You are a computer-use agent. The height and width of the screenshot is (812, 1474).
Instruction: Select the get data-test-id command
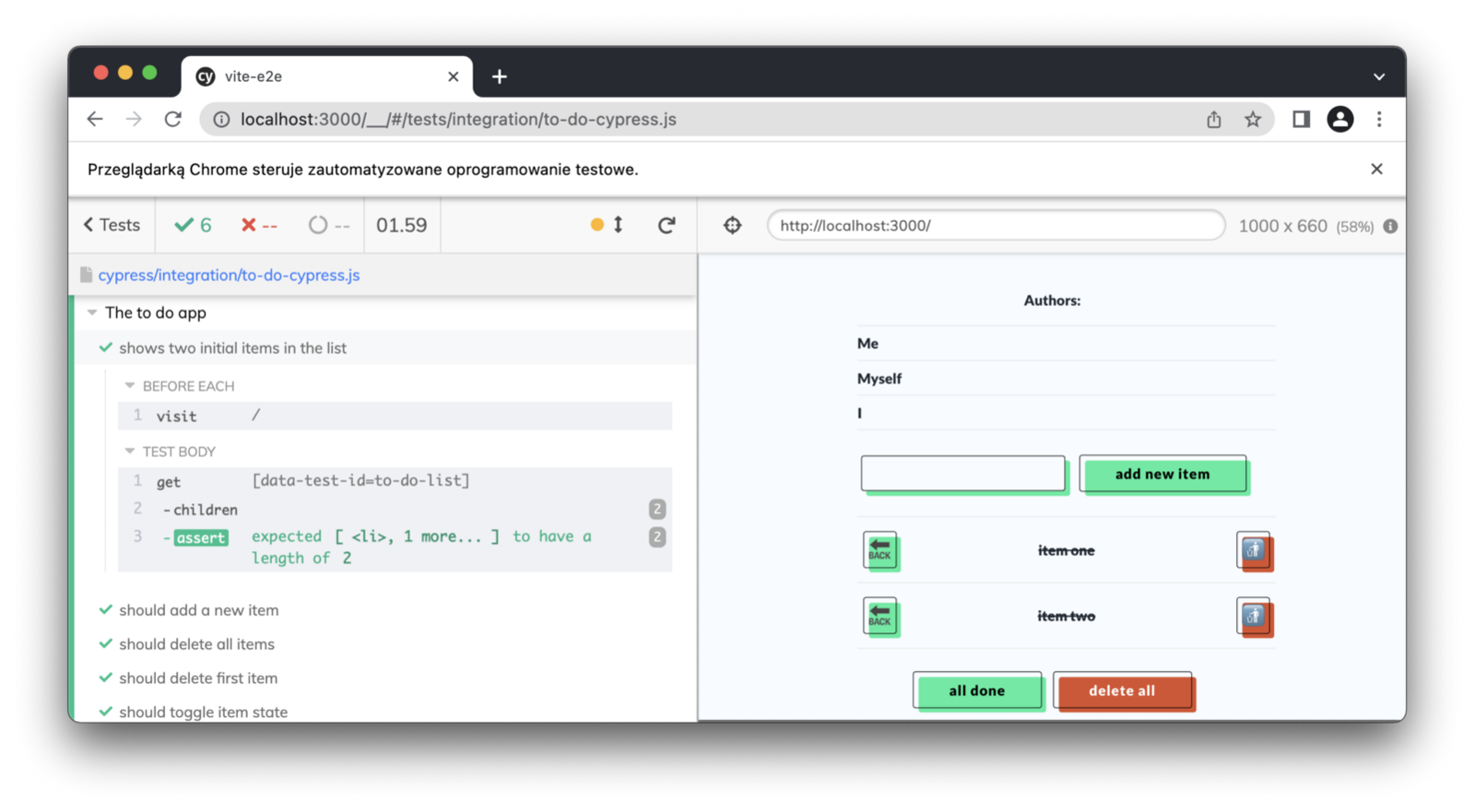coord(395,481)
